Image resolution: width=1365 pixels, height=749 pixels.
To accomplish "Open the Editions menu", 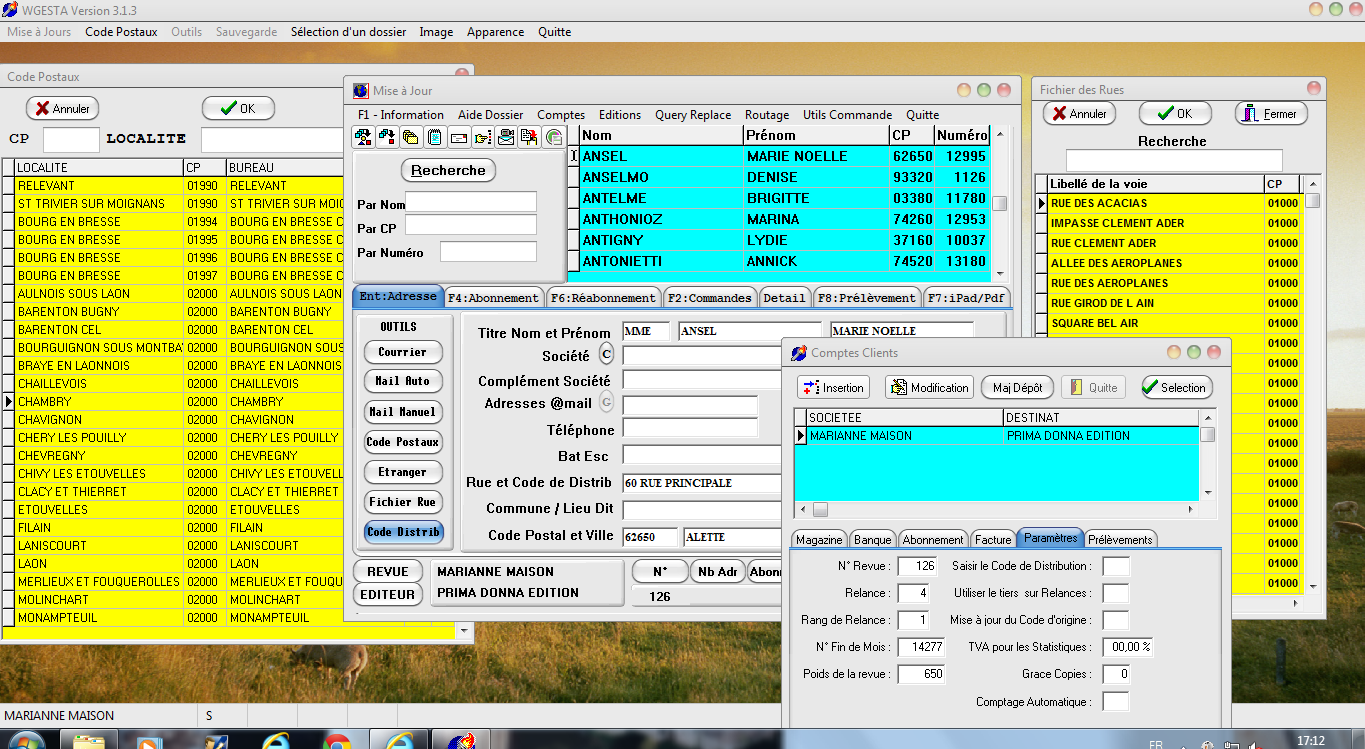I will (x=620, y=115).
